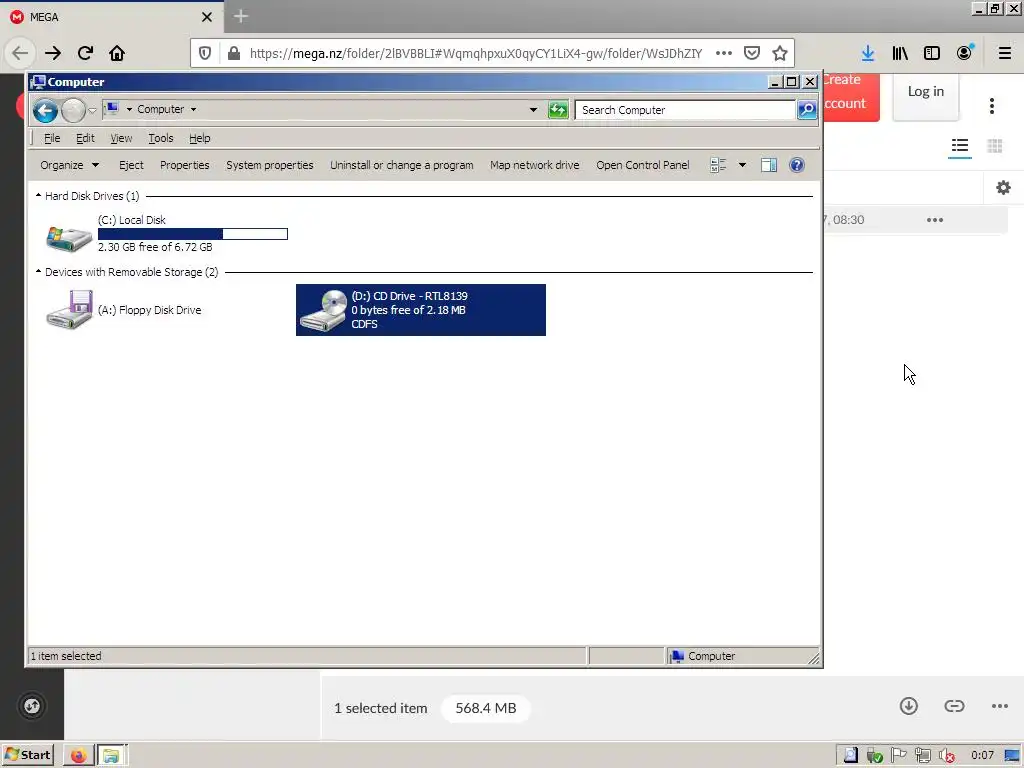
Task: Open Organize dropdown
Action: tap(69, 165)
